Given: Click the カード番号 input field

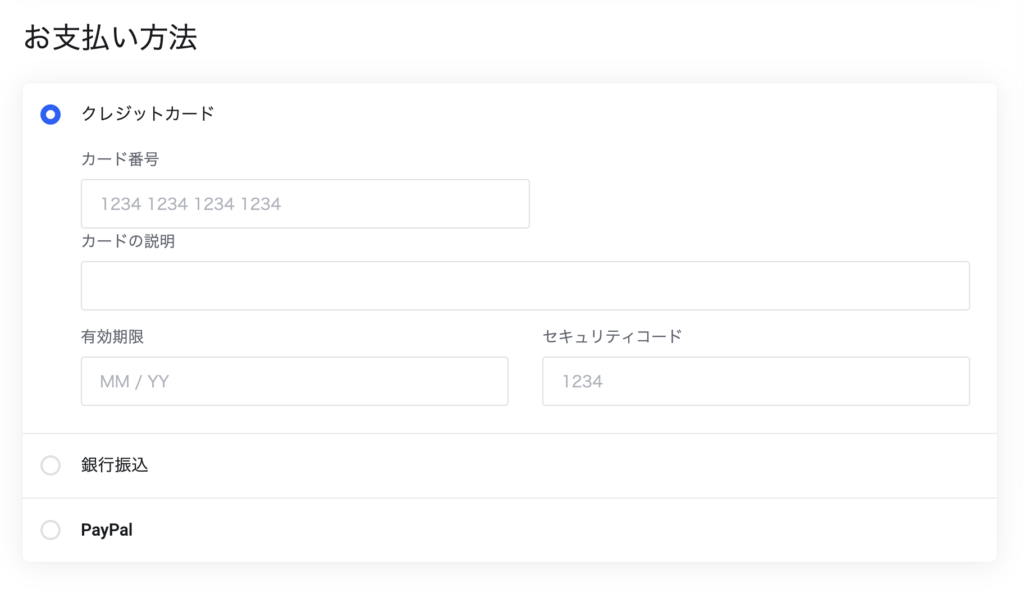Looking at the screenshot, I should pos(305,204).
